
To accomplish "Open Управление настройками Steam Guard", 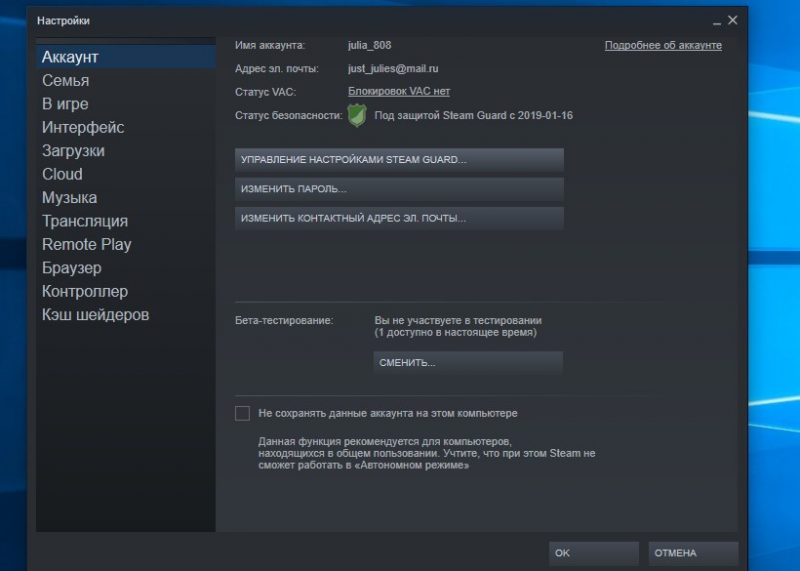I will click(399, 160).
